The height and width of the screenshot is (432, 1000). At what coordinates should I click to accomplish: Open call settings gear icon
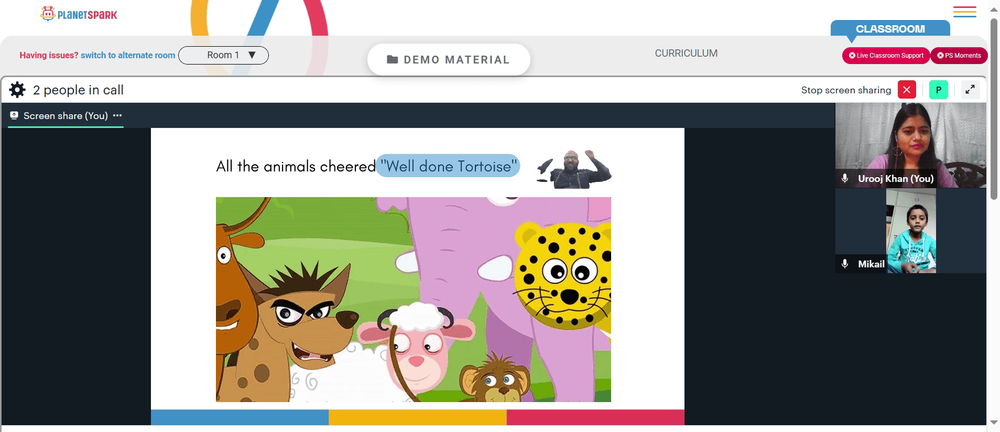coord(17,90)
